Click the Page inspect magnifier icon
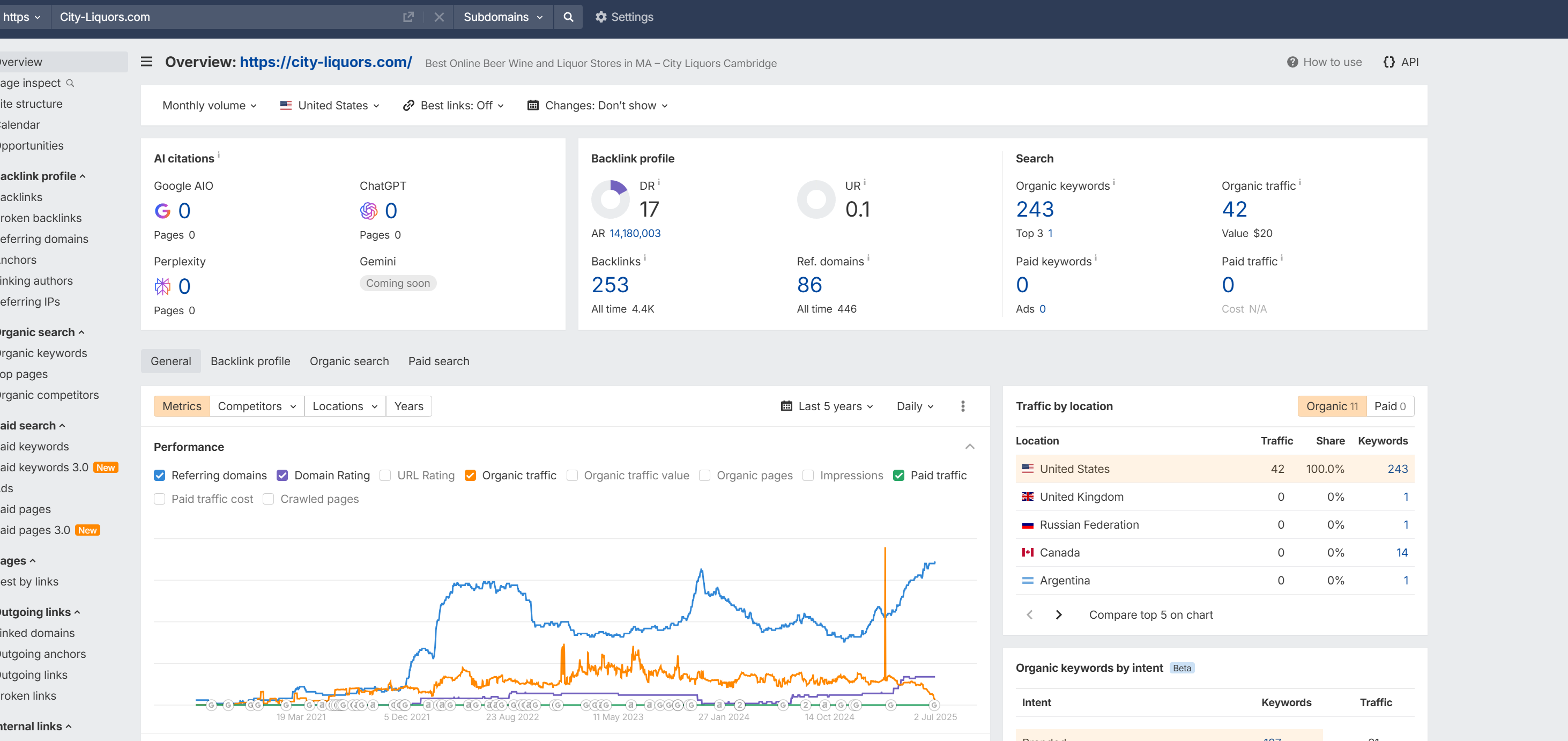Image resolution: width=1568 pixels, height=741 pixels. tap(70, 83)
